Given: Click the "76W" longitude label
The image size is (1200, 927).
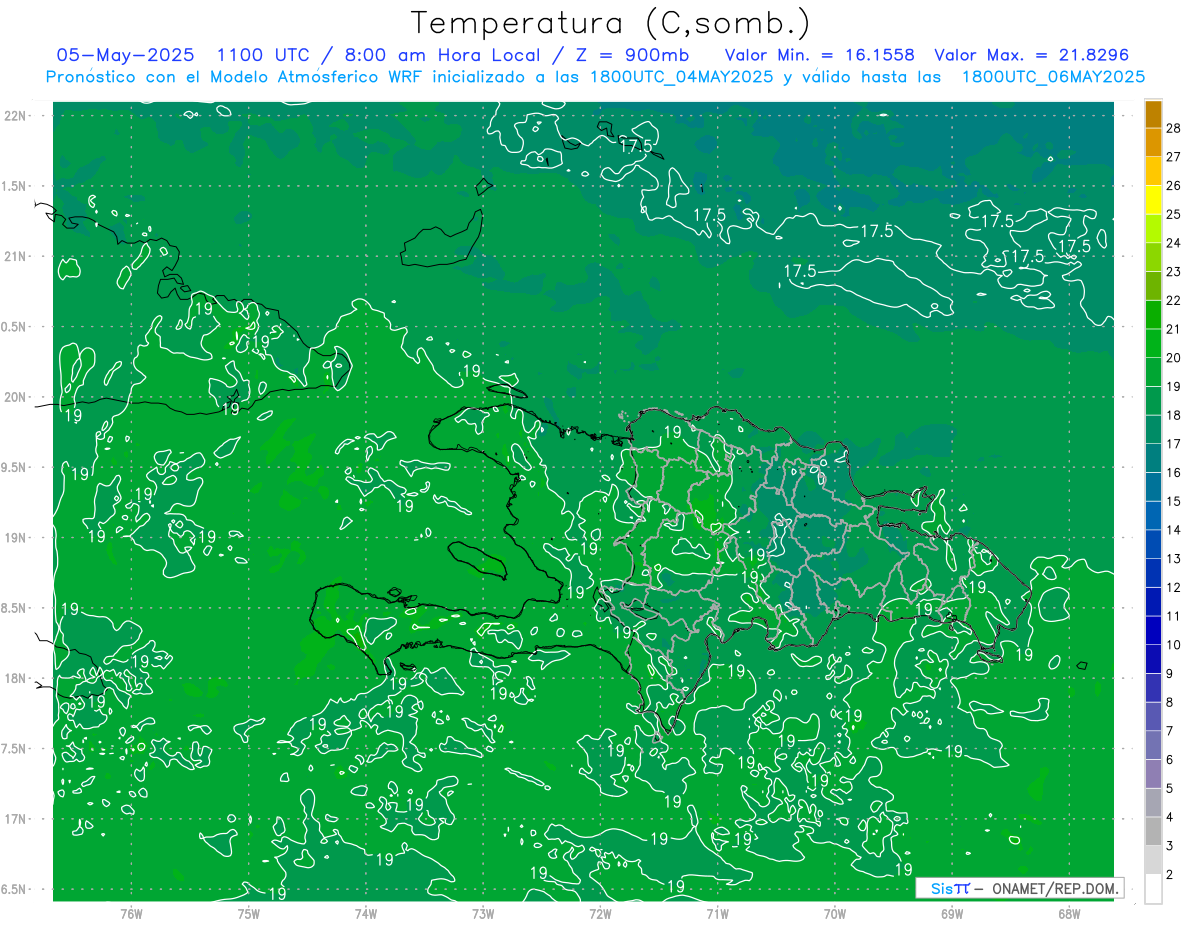Looking at the screenshot, I should tap(131, 914).
